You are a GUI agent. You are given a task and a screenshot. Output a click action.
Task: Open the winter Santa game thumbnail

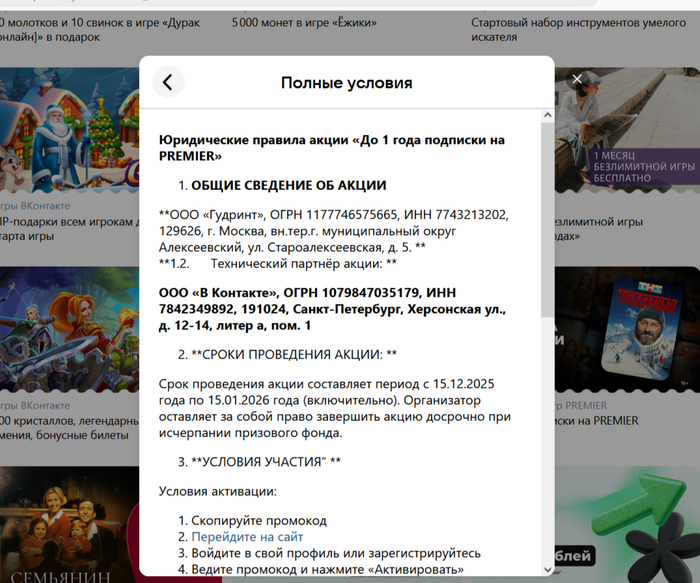click(70, 128)
